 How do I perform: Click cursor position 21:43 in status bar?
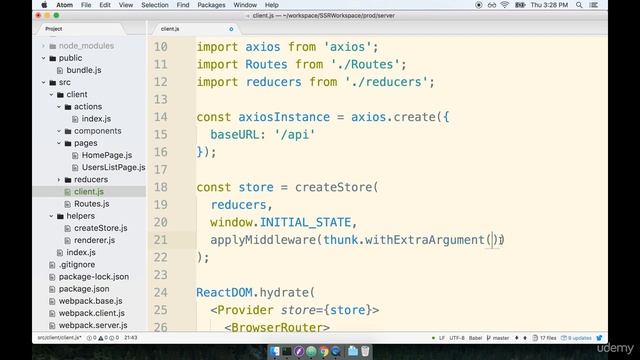click(x=131, y=338)
